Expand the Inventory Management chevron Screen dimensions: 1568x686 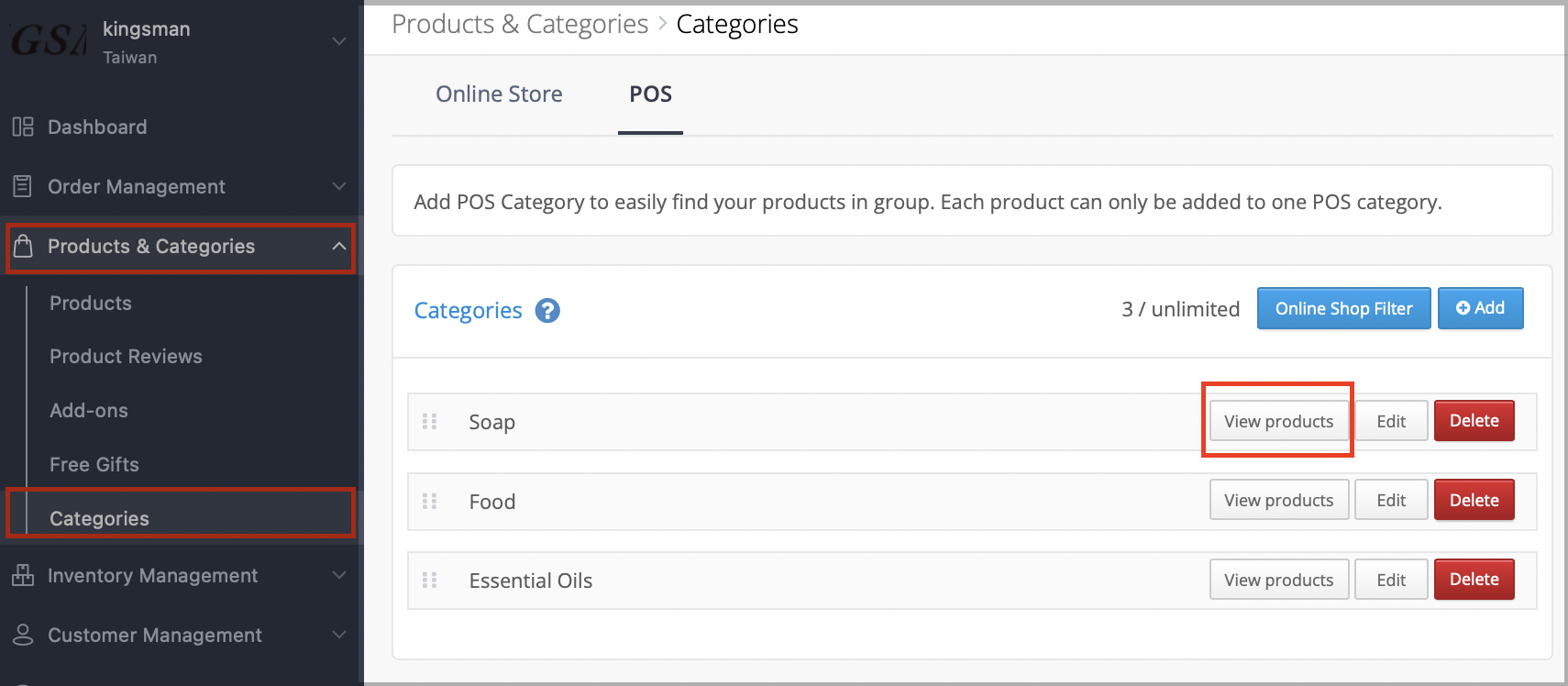tap(339, 575)
